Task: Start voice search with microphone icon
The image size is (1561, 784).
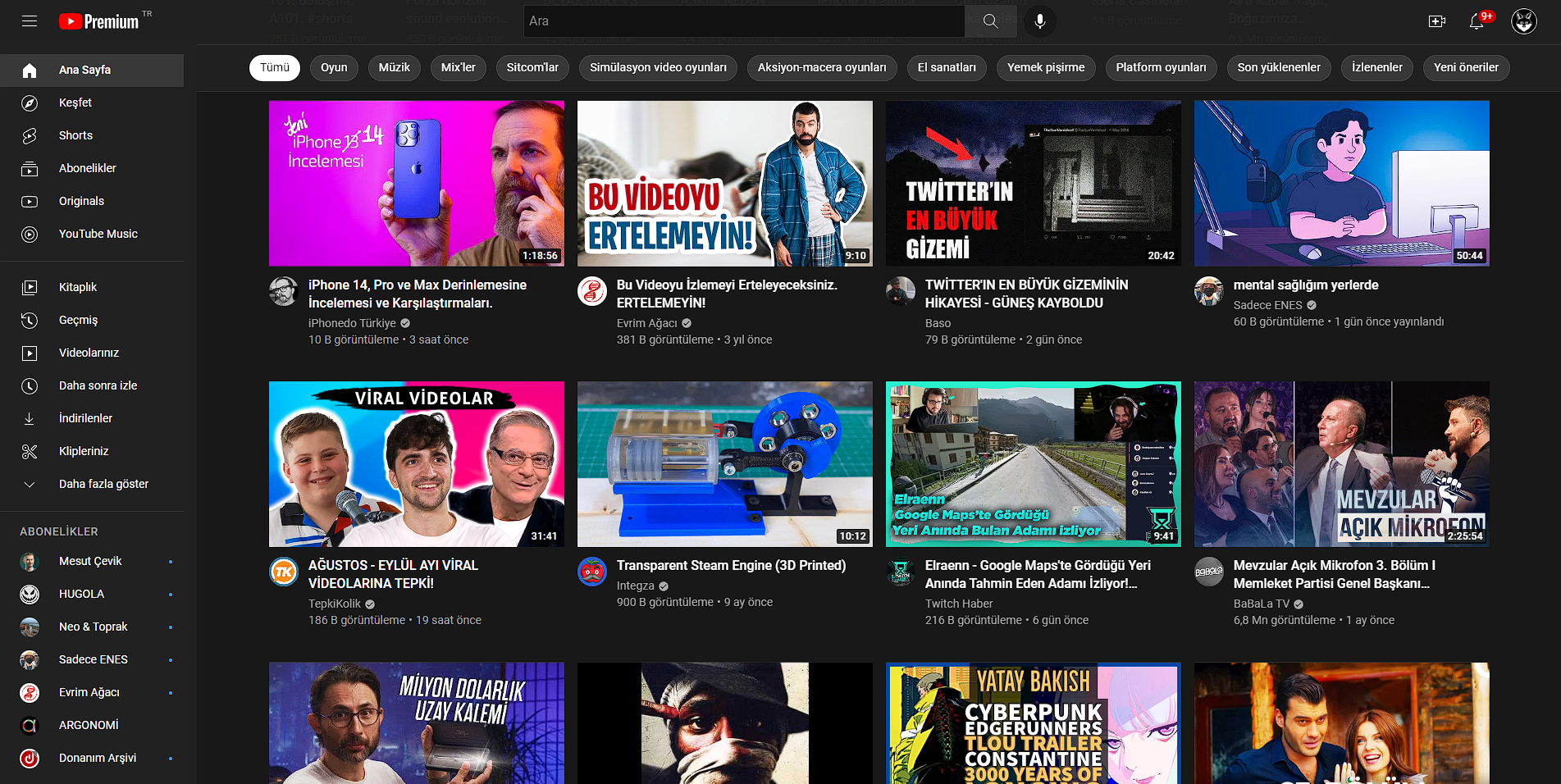Action: [x=1040, y=21]
